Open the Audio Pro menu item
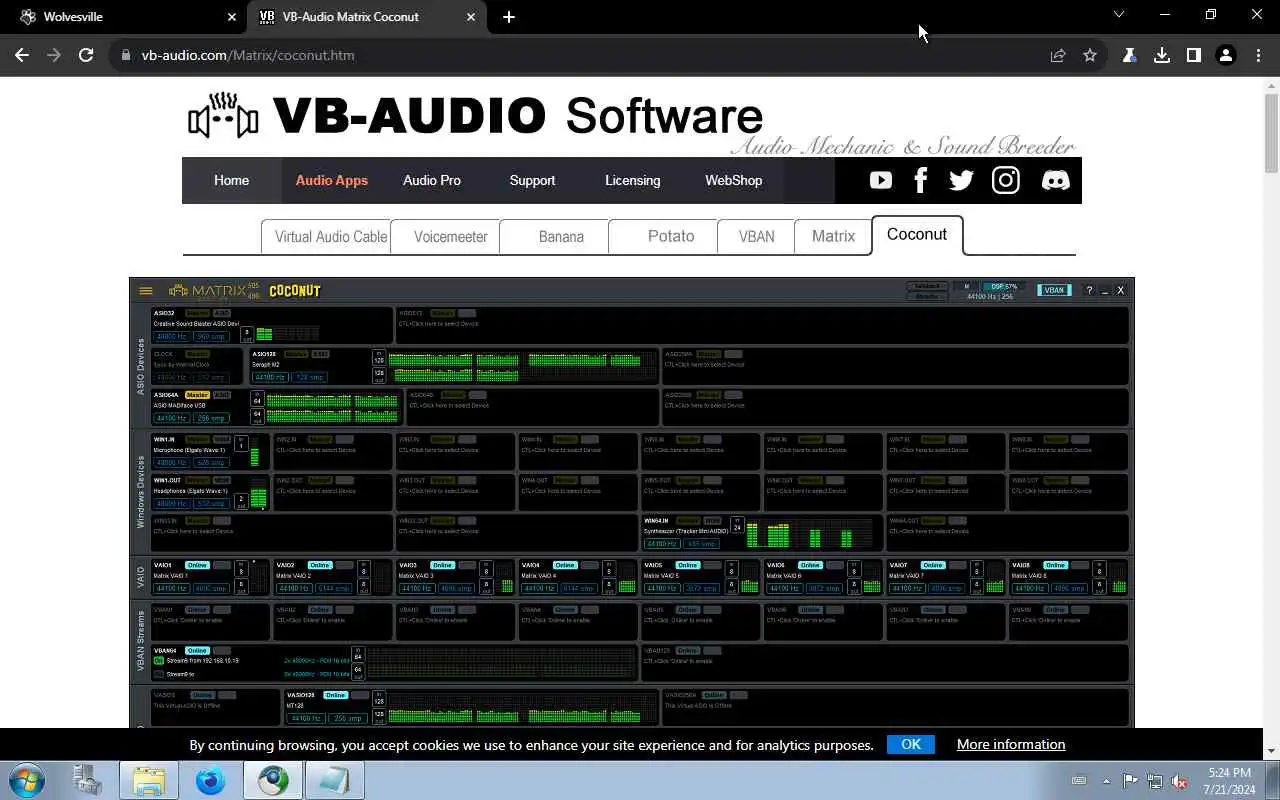The width and height of the screenshot is (1280, 800). 432,180
